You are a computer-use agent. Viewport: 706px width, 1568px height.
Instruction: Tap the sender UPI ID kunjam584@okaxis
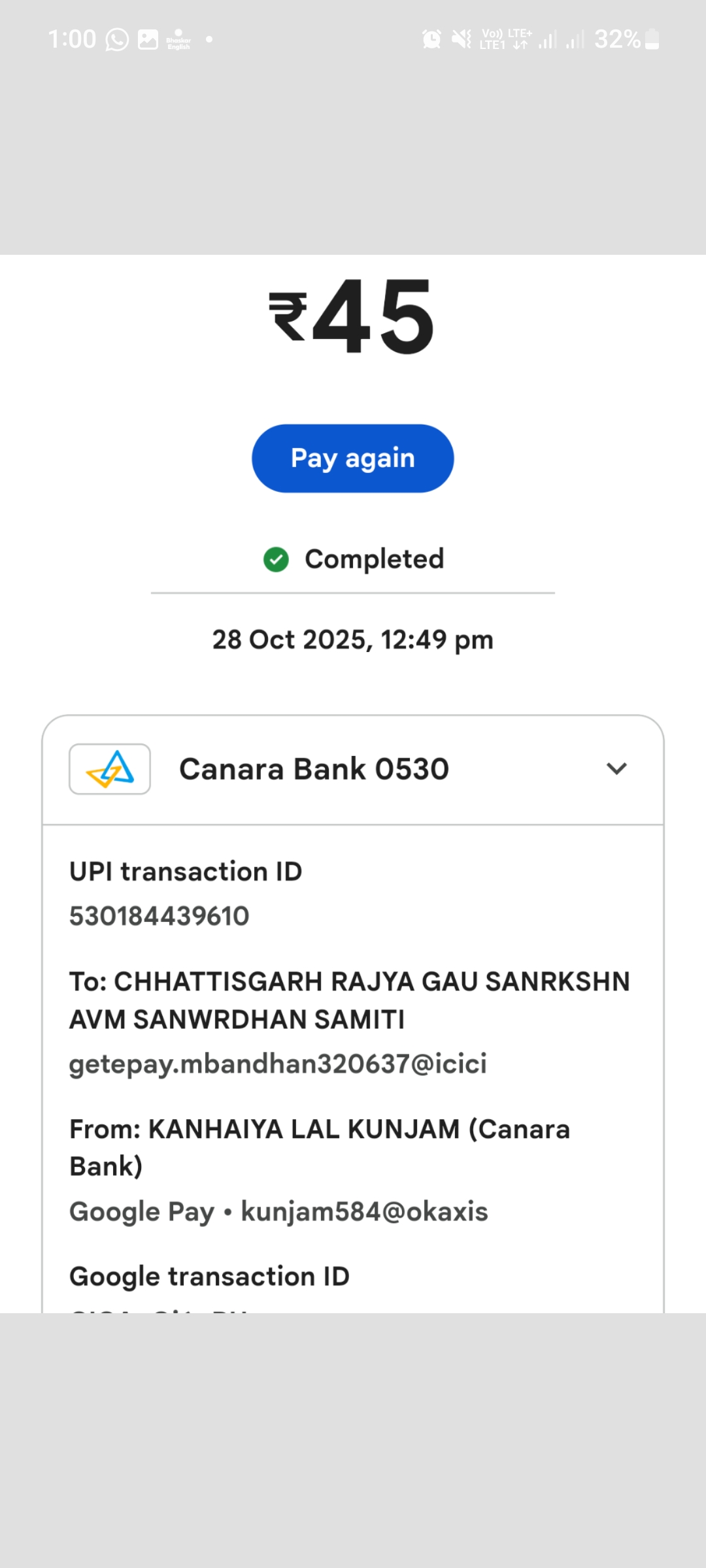pos(364,1211)
